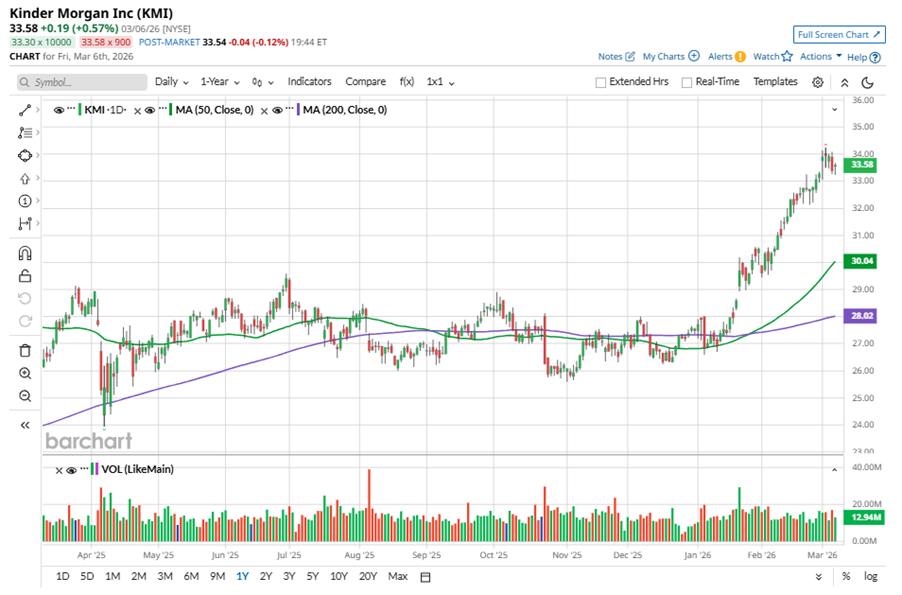Open the custom date range calendar
The width and height of the screenshot is (902, 595).
(426, 577)
